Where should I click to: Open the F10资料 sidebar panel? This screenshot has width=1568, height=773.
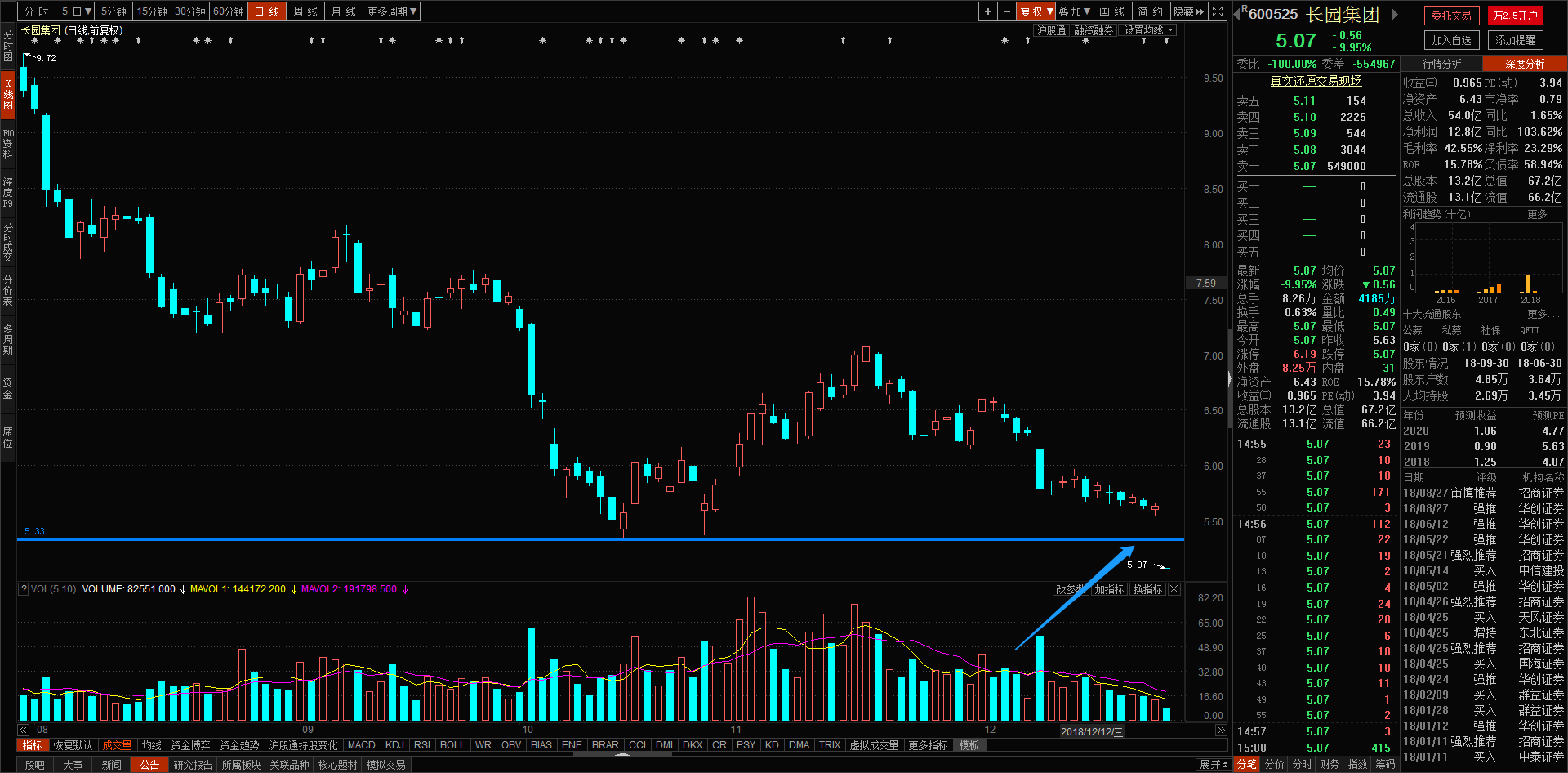pos(8,144)
